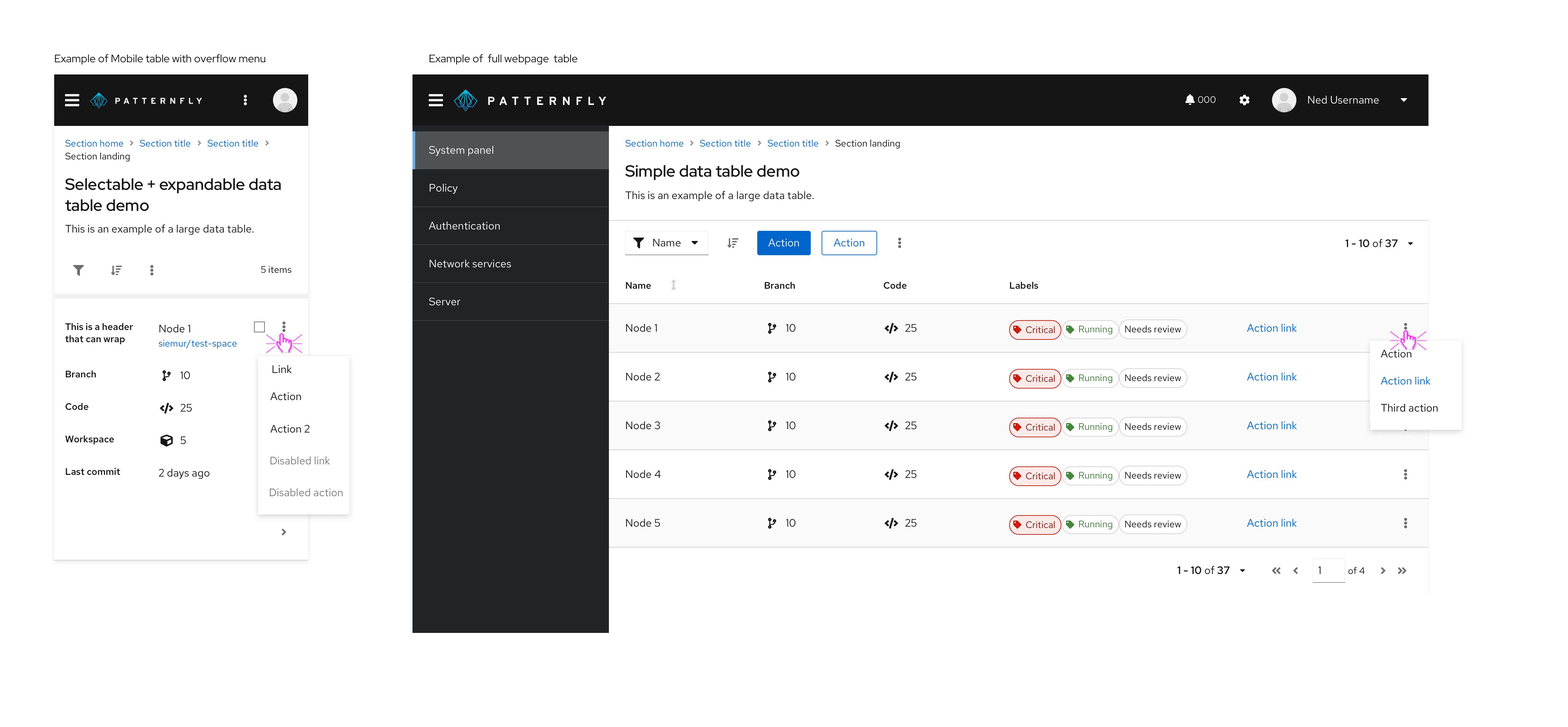Open the Name filter dropdown
This screenshot has width=1568, height=727.
coord(666,243)
